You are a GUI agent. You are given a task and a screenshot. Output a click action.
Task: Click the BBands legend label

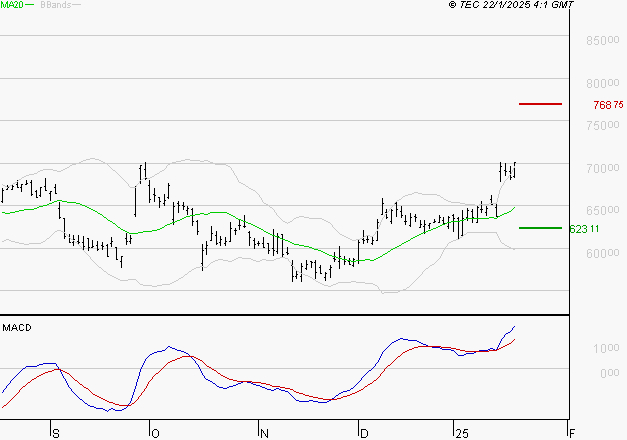(x=56, y=5)
